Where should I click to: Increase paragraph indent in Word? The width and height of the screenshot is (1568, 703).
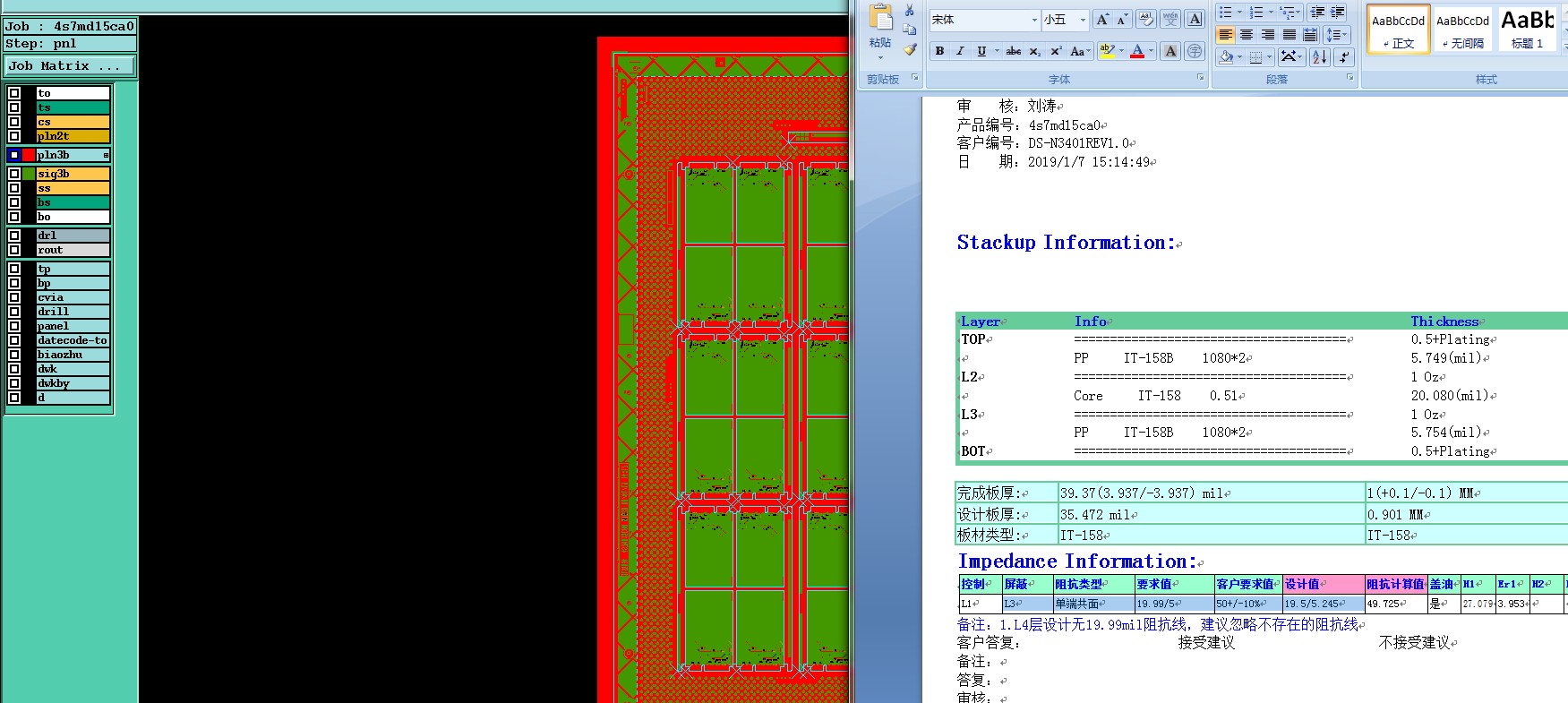tap(1338, 12)
